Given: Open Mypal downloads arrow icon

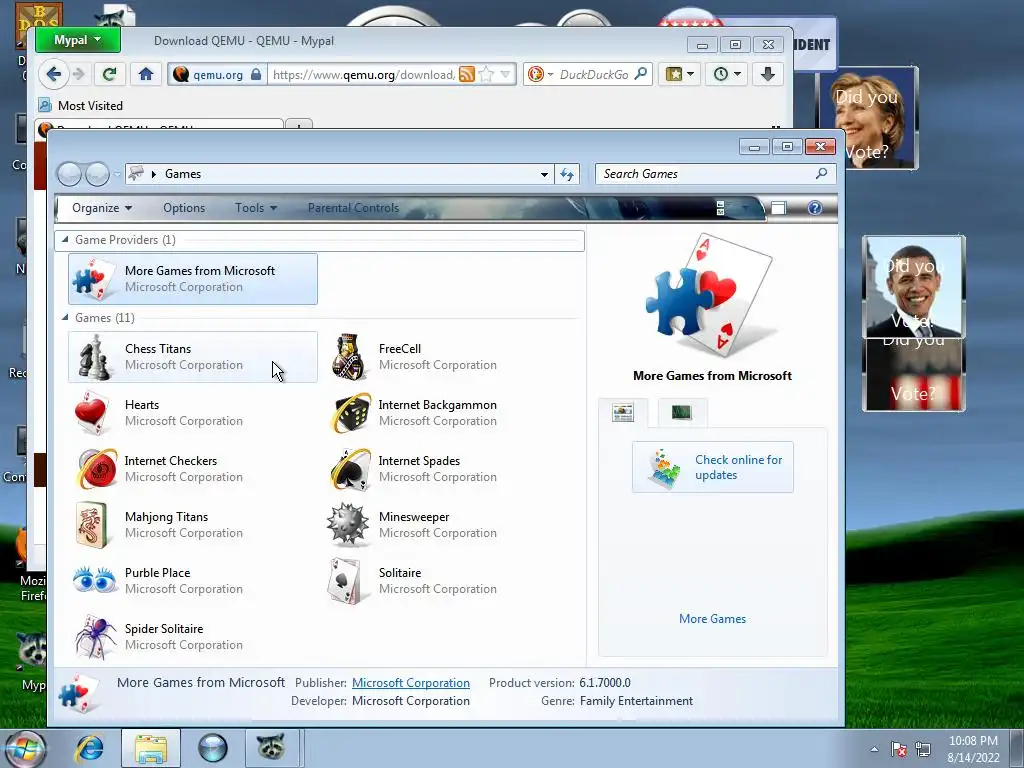Looking at the screenshot, I should [x=768, y=74].
